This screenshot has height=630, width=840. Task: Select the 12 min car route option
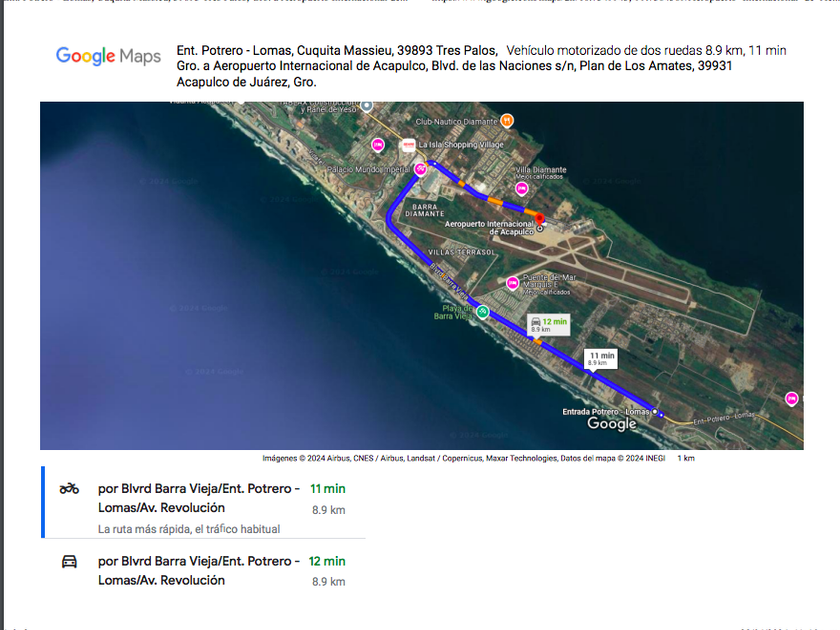click(204, 571)
